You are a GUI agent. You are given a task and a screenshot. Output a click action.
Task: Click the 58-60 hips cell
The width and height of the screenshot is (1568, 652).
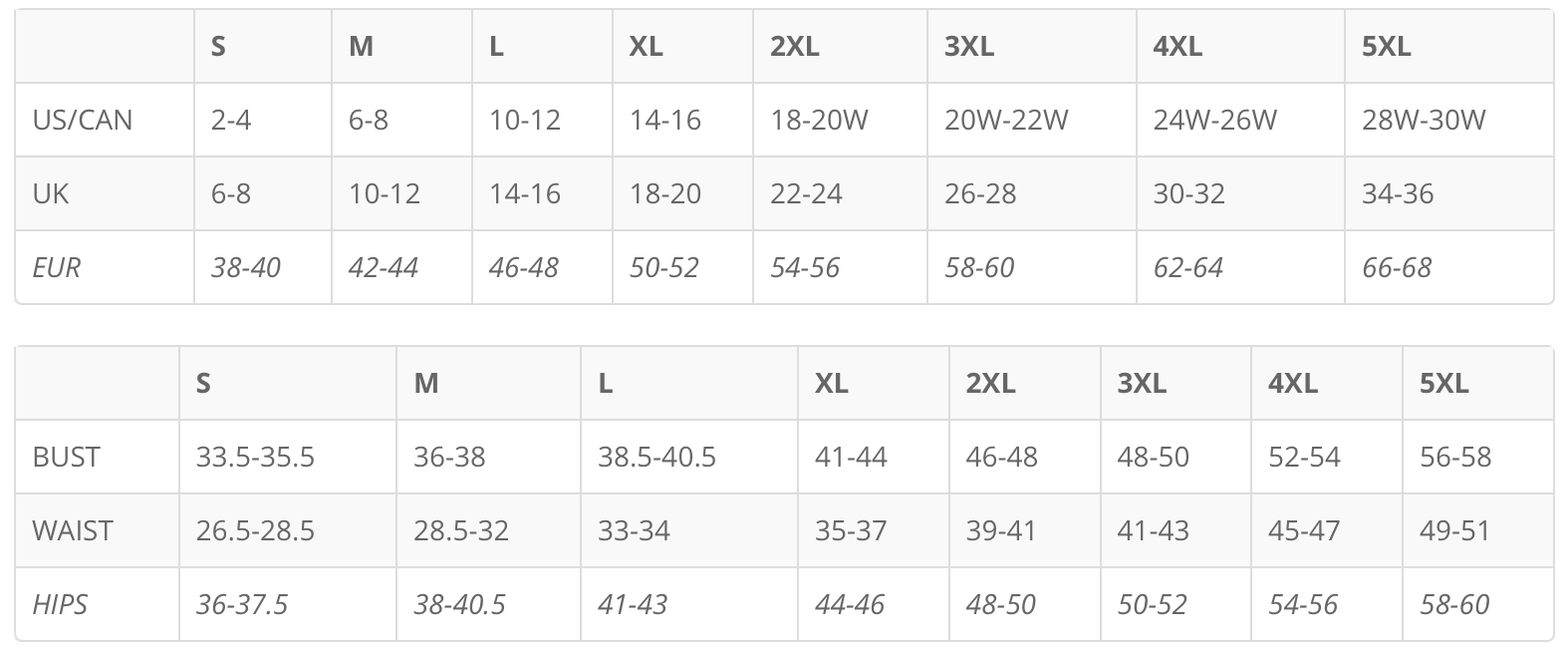[1454, 604]
